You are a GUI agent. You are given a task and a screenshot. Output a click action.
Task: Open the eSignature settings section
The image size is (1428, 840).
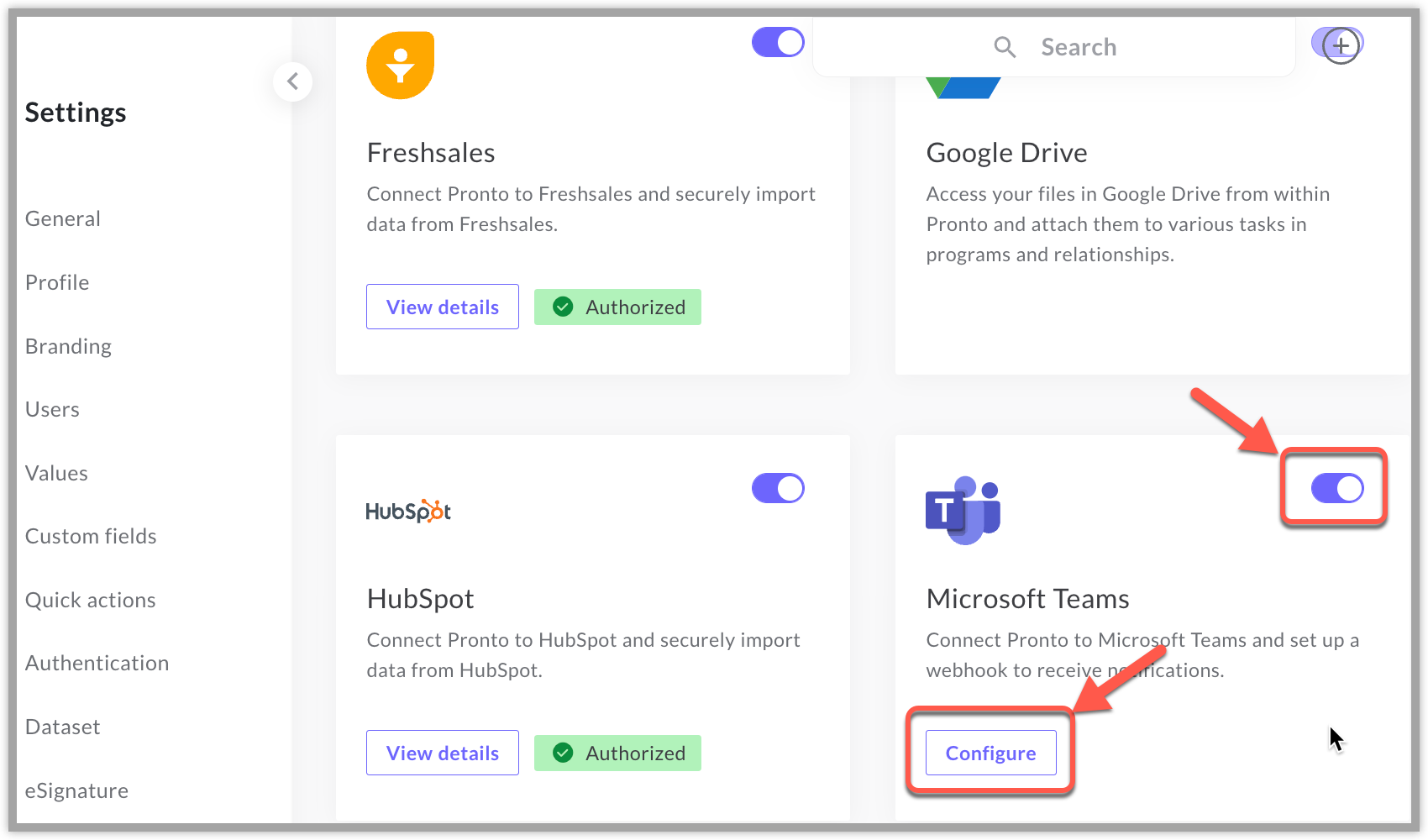[x=76, y=790]
